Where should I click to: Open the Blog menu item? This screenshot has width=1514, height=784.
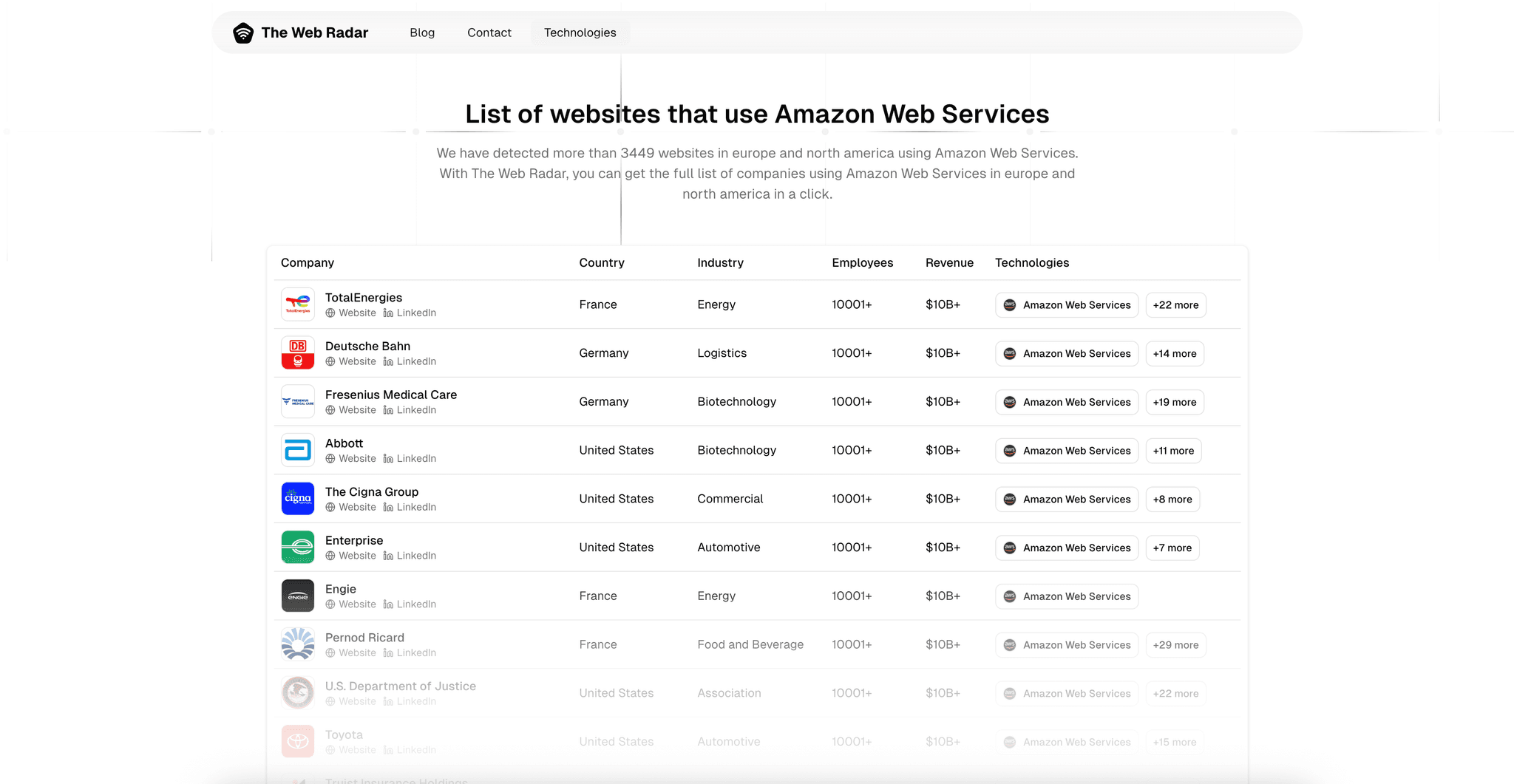coord(422,33)
